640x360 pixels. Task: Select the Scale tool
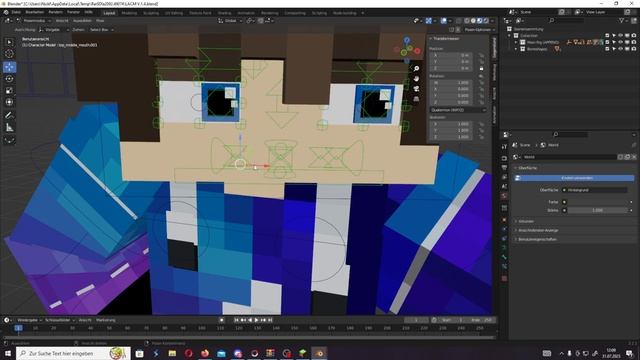(9, 91)
